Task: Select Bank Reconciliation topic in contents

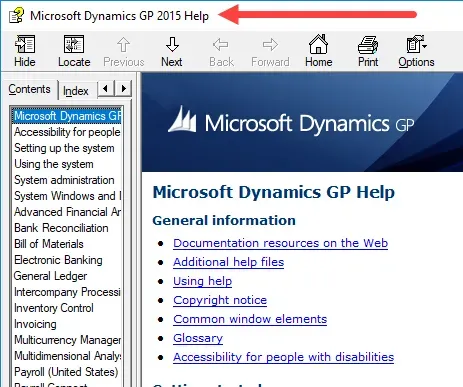Action: tap(61, 228)
